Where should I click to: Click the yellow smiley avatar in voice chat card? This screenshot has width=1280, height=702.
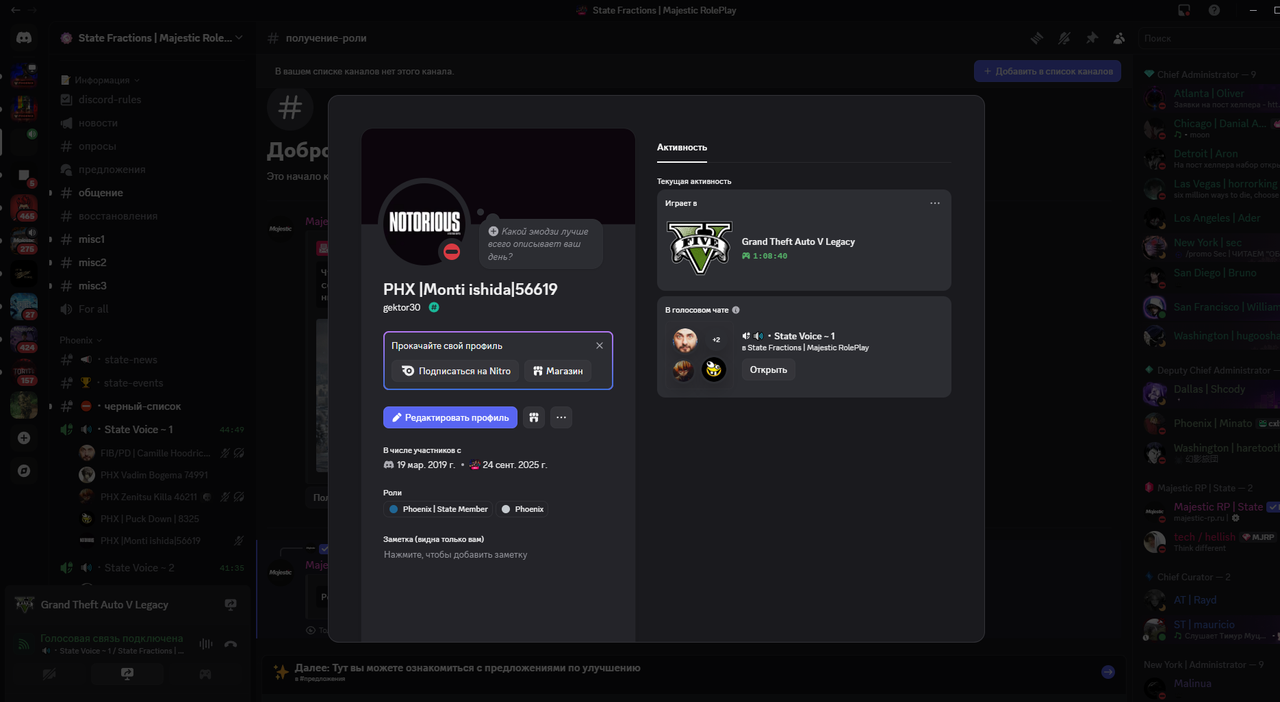pos(713,370)
